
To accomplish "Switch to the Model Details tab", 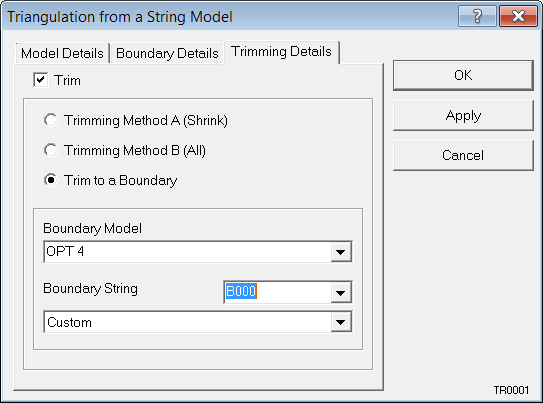I will point(62,53).
